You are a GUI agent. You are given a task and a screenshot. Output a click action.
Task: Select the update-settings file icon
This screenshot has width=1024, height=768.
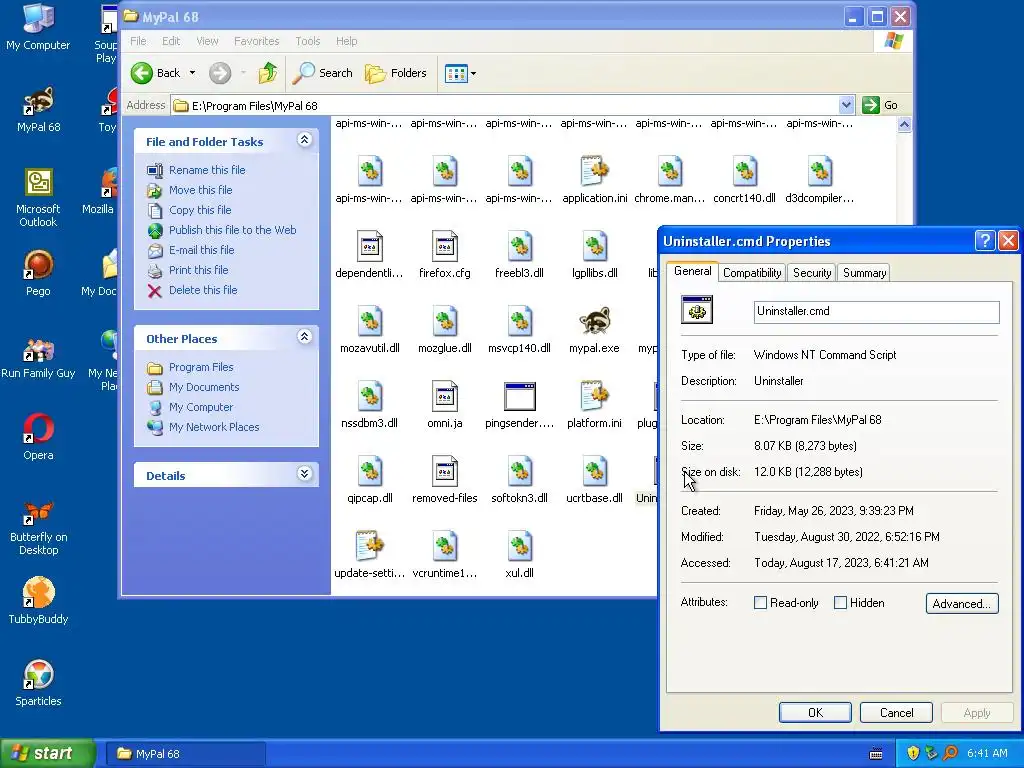click(370, 547)
